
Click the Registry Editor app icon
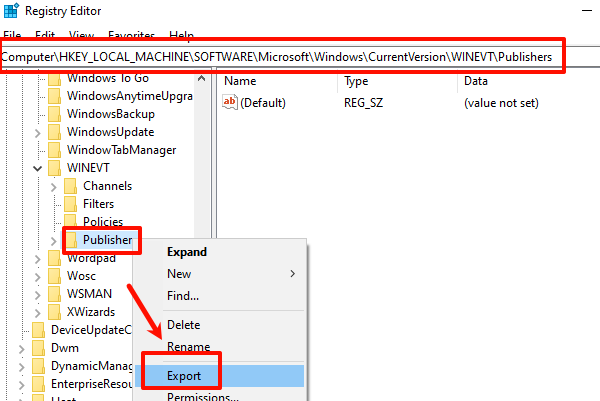[x=11, y=10]
